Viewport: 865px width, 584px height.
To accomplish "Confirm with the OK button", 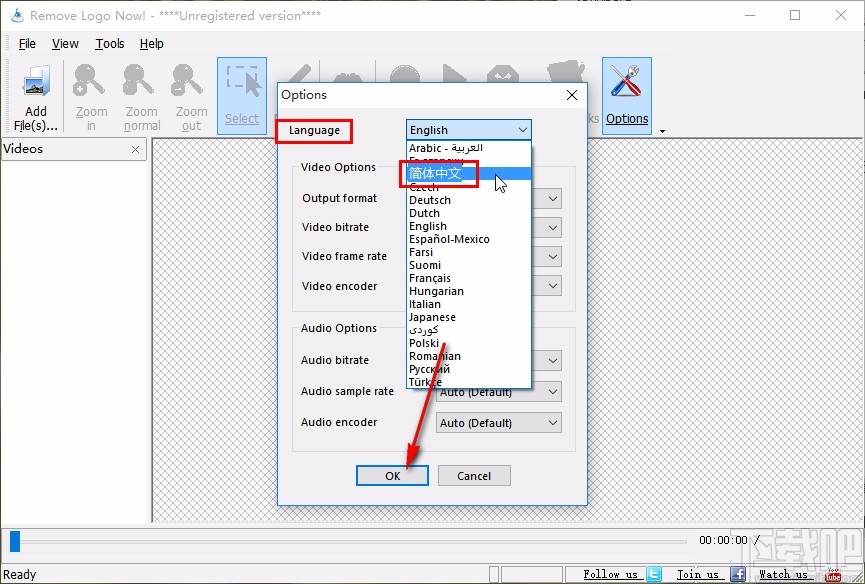I will [392, 475].
